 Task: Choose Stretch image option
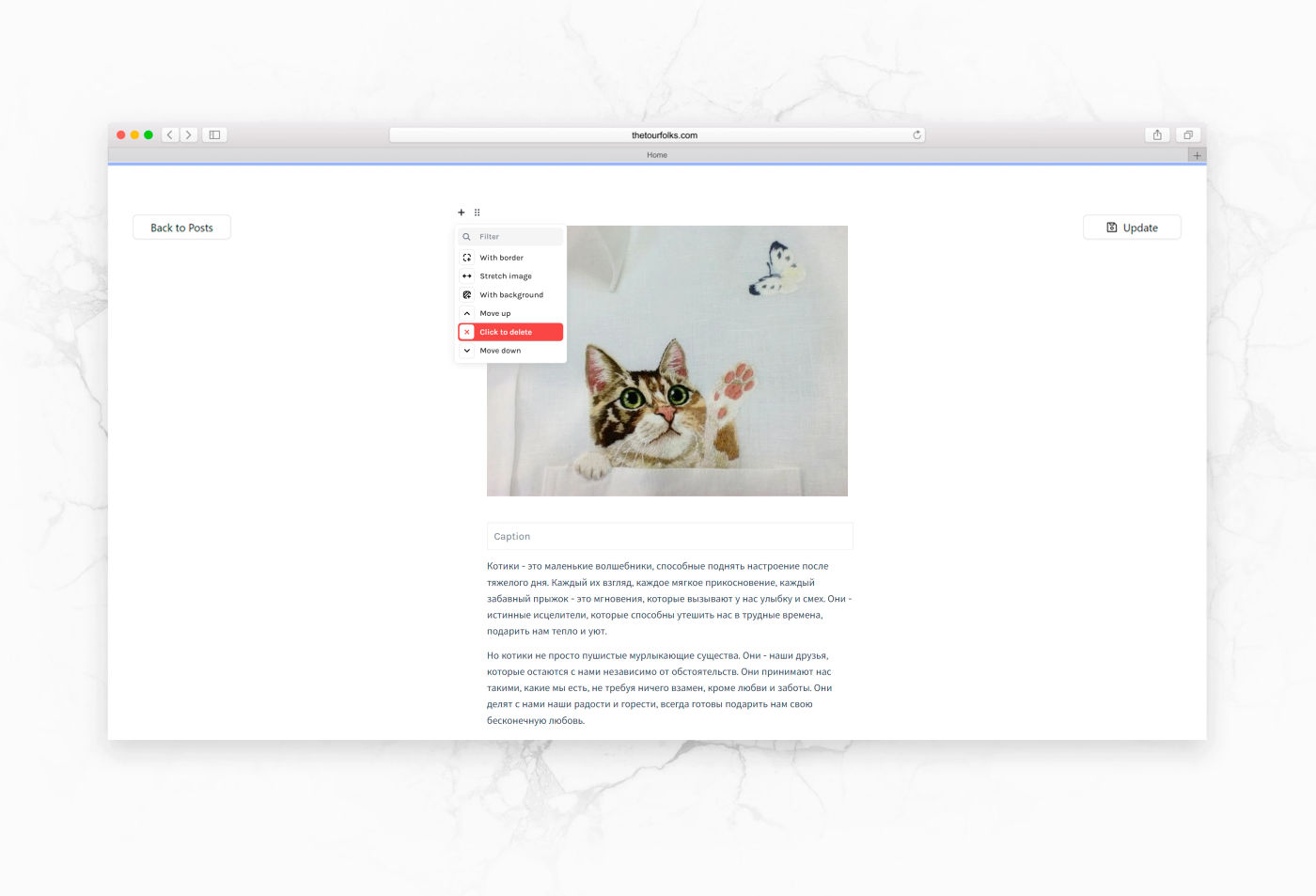(x=510, y=276)
